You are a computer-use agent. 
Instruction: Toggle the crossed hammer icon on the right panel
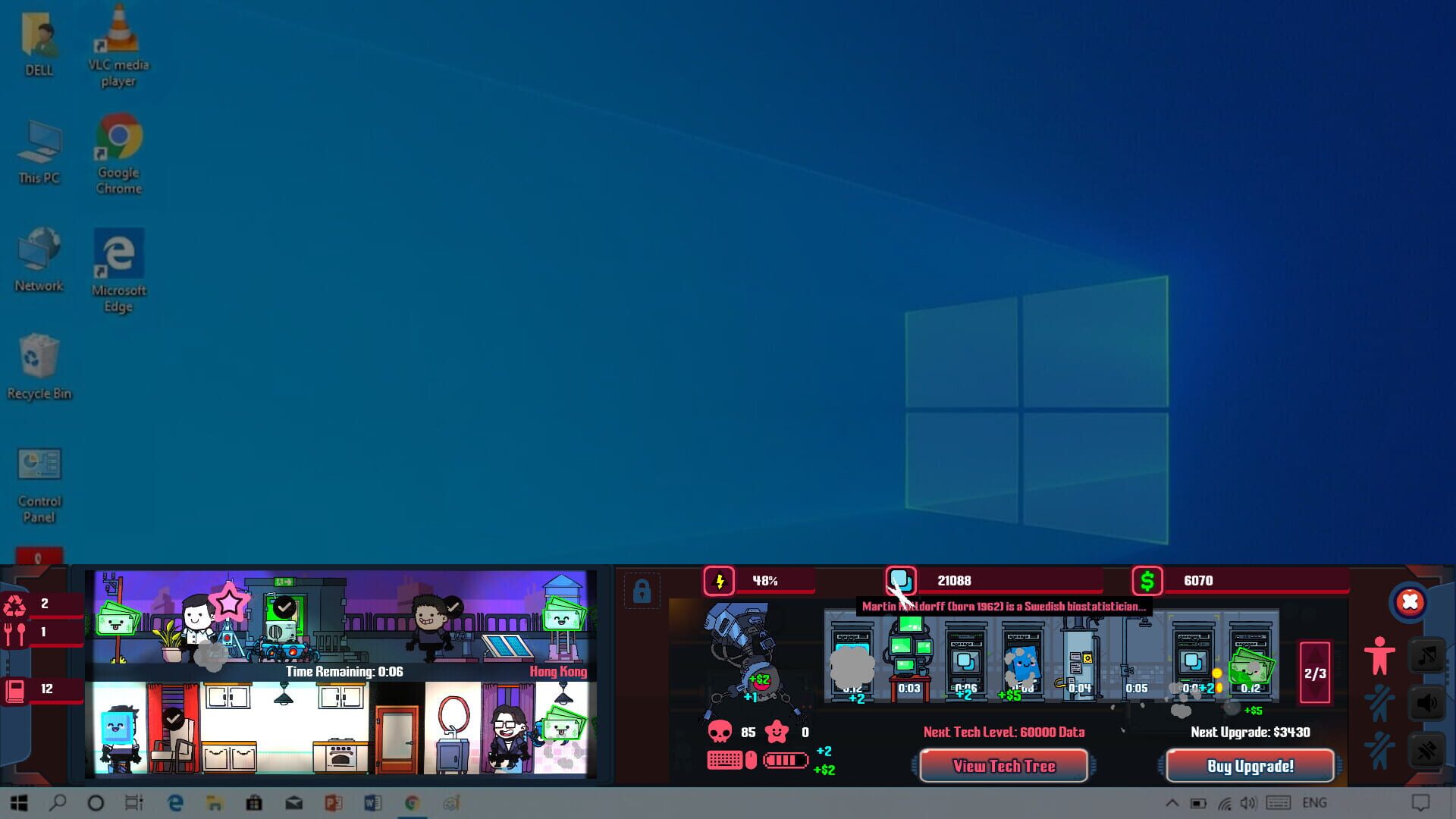pos(1426,751)
